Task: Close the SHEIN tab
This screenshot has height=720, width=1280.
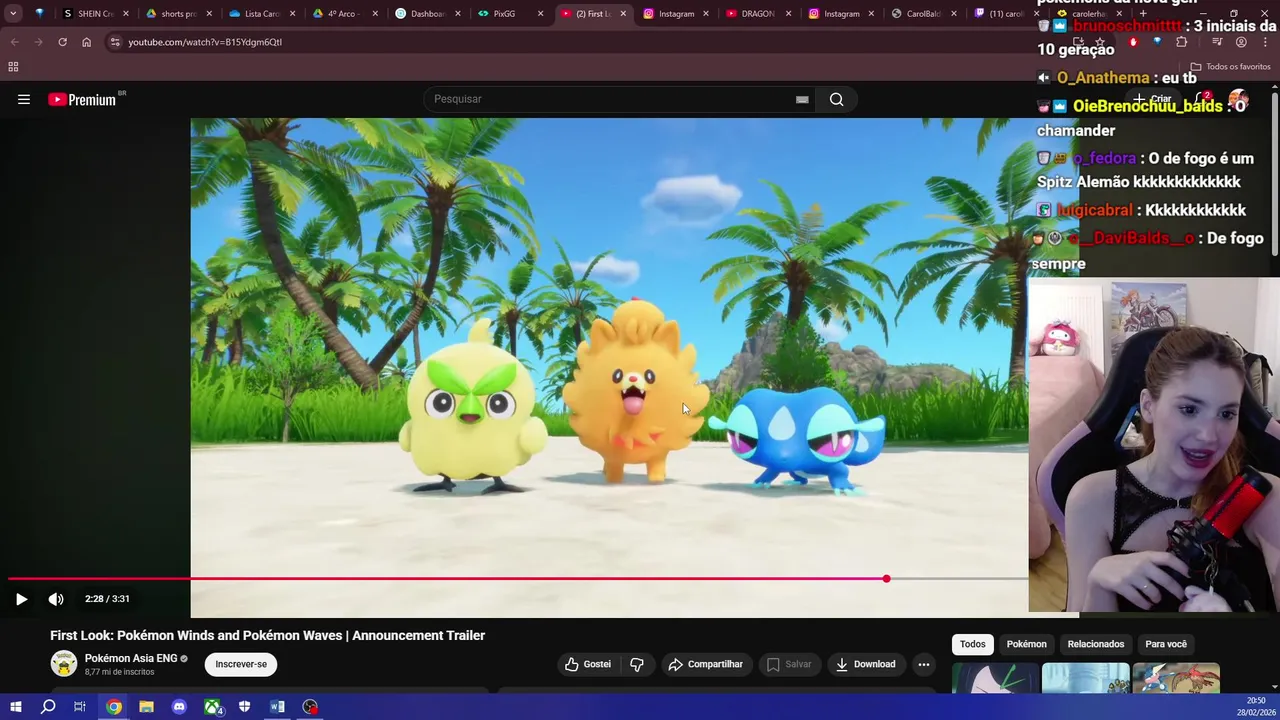Action: pos(126,14)
